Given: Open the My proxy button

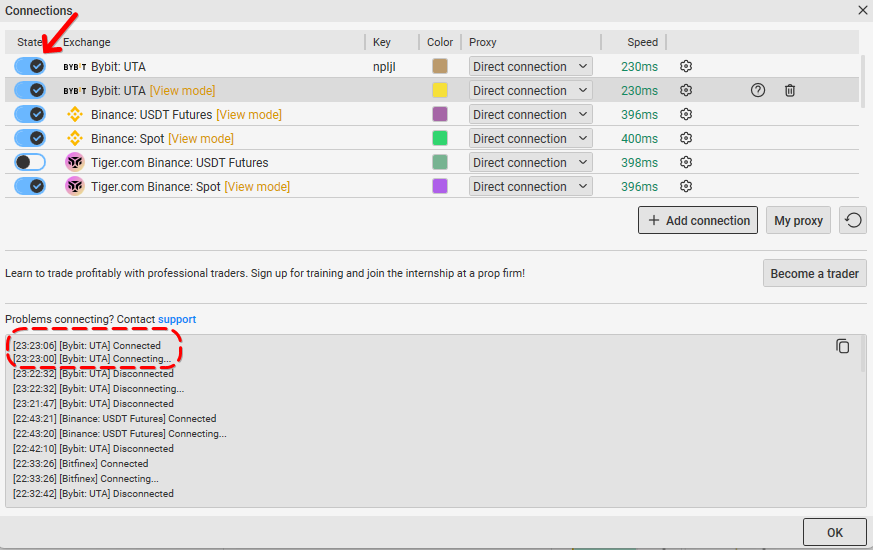Looking at the screenshot, I should tap(798, 220).
